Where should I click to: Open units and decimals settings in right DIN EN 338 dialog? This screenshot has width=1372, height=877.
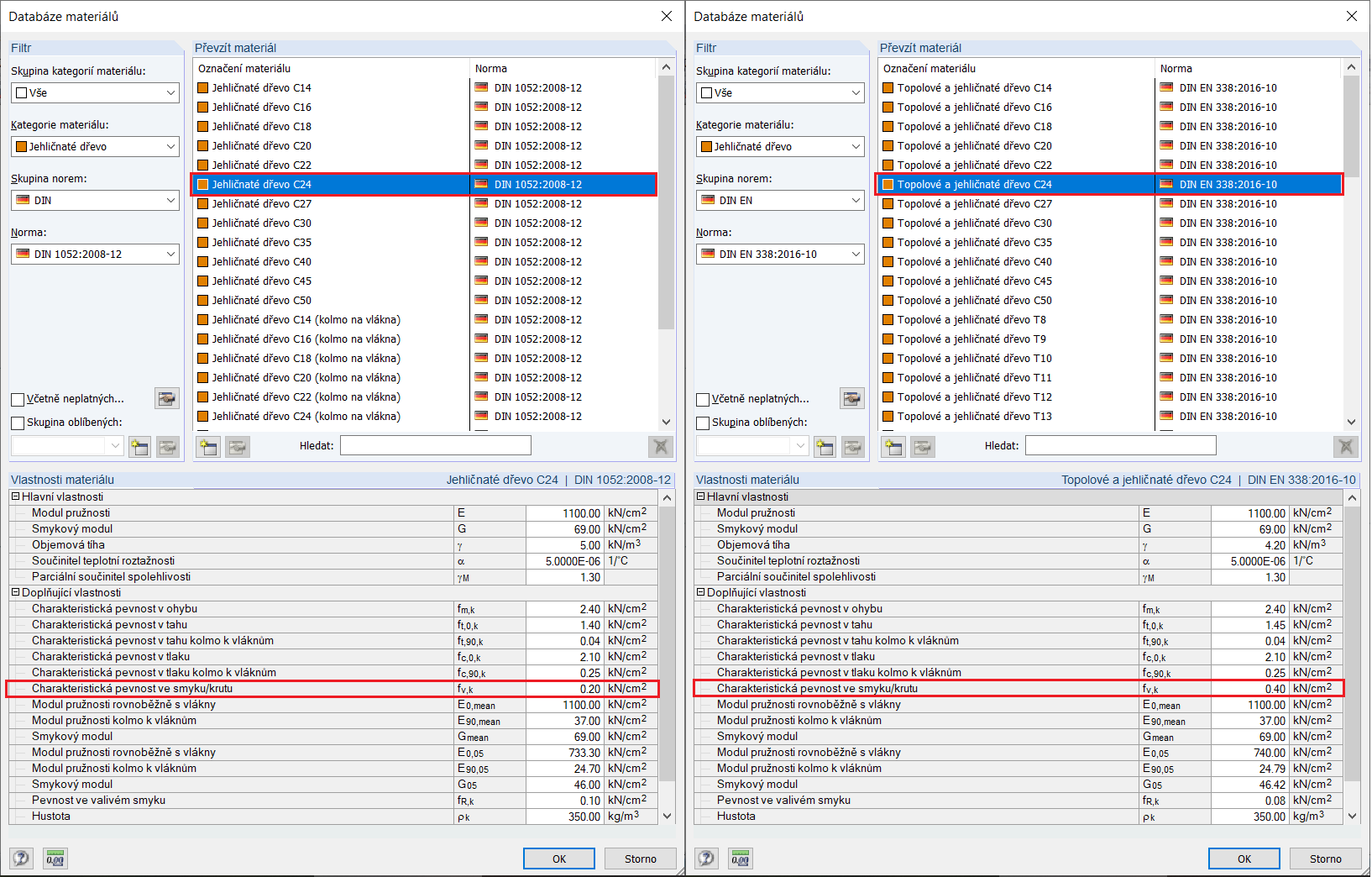pos(741,858)
